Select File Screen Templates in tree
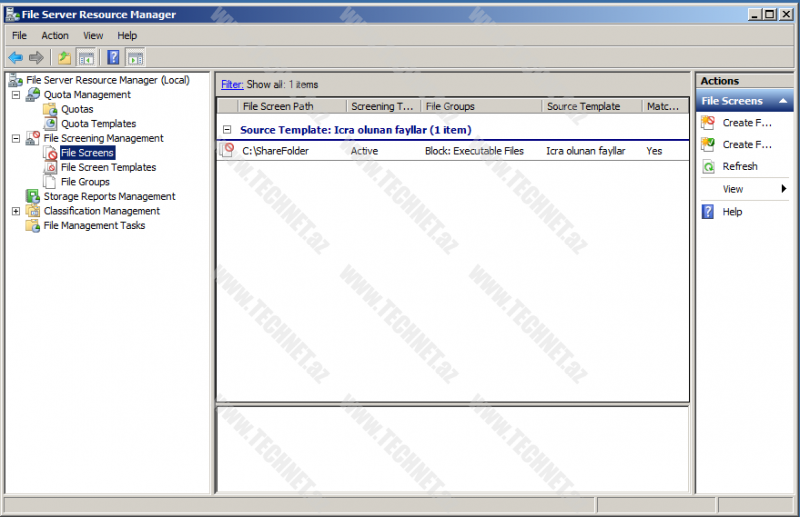Image resolution: width=800 pixels, height=517 pixels. click(x=108, y=168)
